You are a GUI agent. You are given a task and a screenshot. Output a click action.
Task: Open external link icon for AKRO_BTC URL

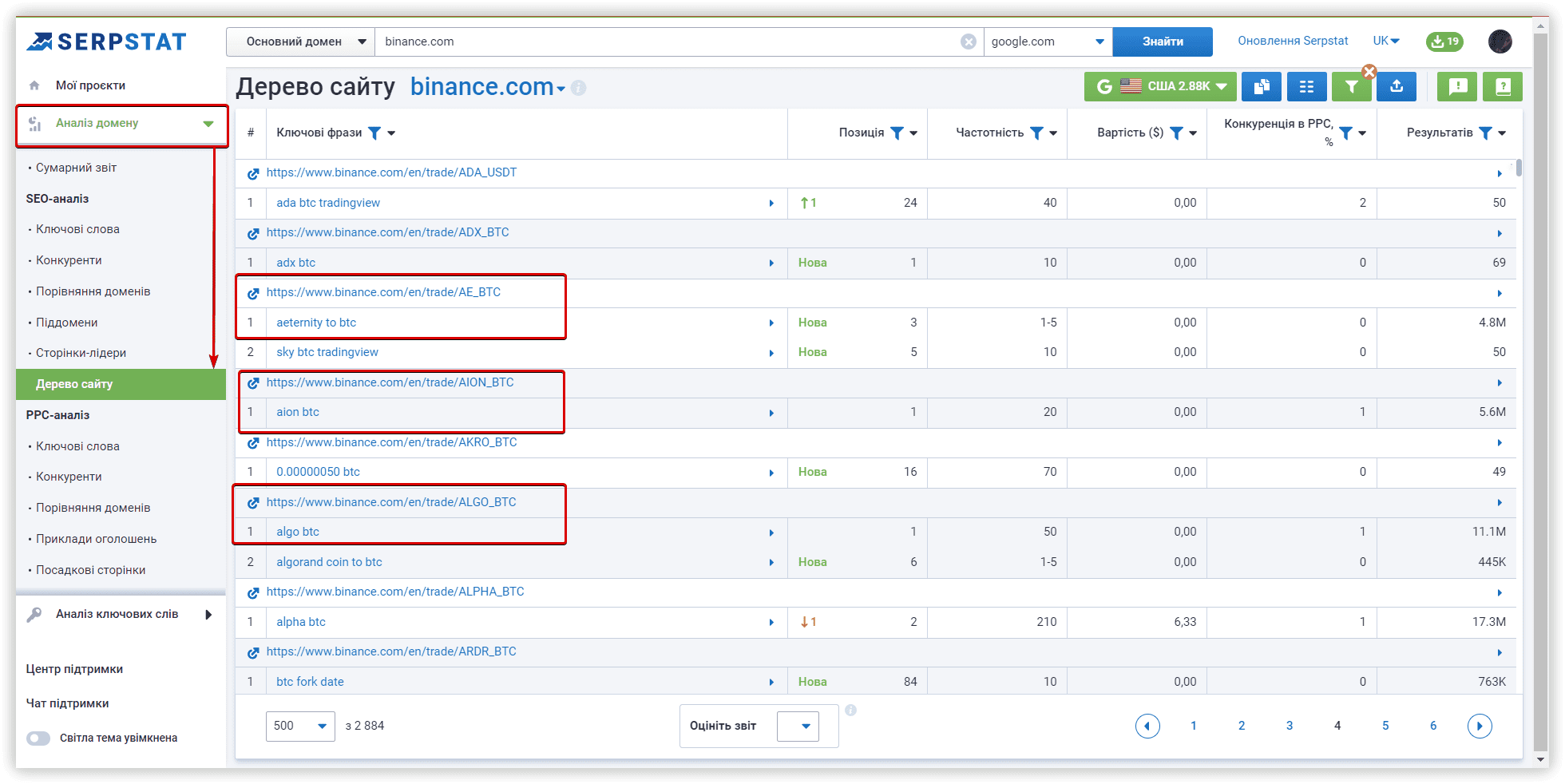click(x=253, y=443)
